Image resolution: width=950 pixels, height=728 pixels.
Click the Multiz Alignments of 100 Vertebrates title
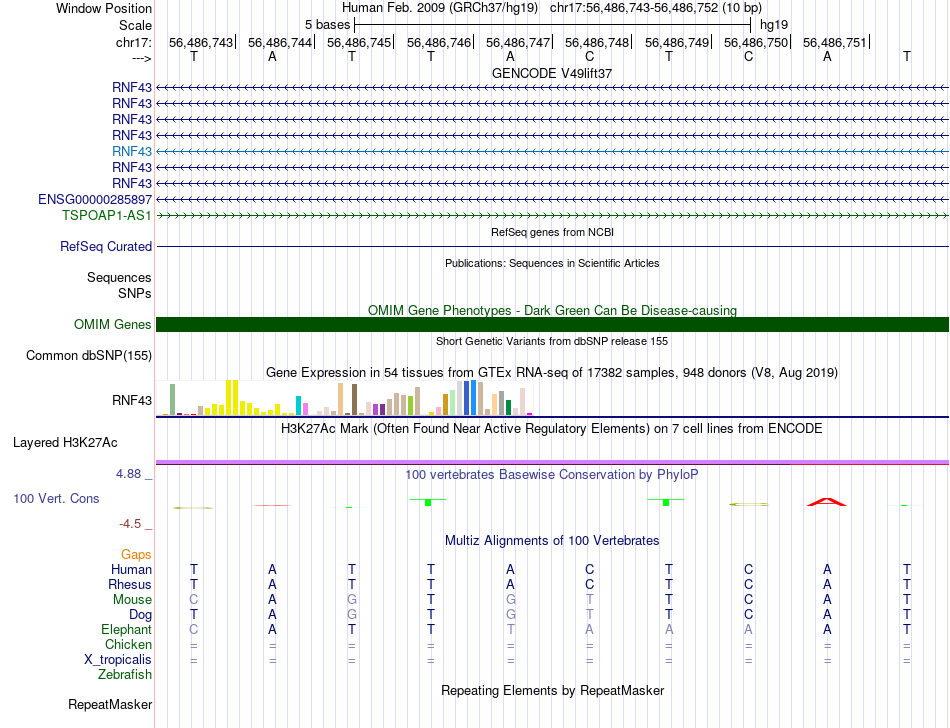coord(552,540)
